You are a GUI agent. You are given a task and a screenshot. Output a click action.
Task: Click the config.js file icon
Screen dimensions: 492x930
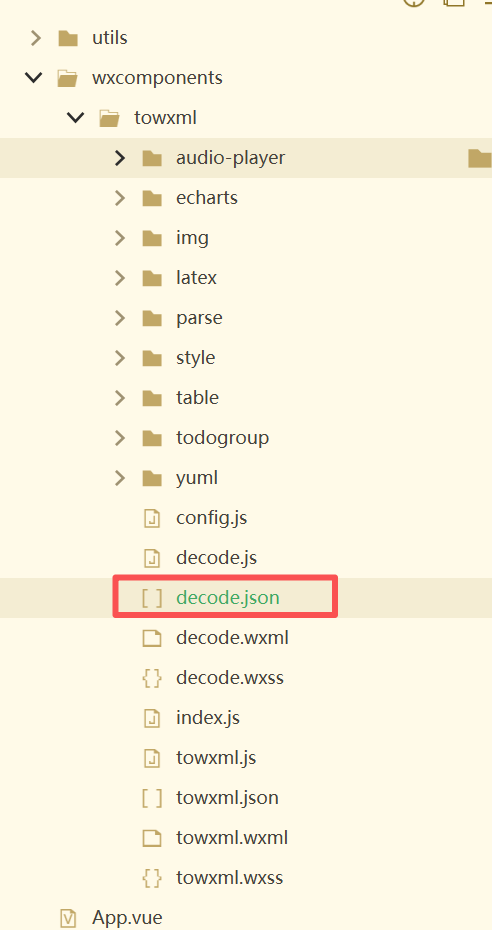[x=152, y=518]
